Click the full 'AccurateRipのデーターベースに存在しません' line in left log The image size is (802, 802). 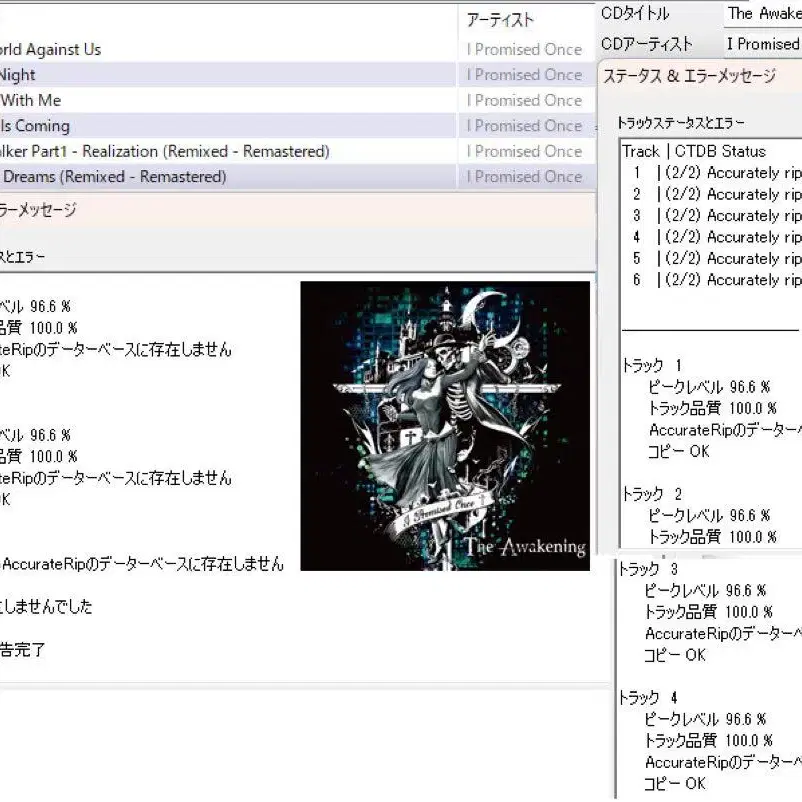pyautogui.click(x=143, y=564)
